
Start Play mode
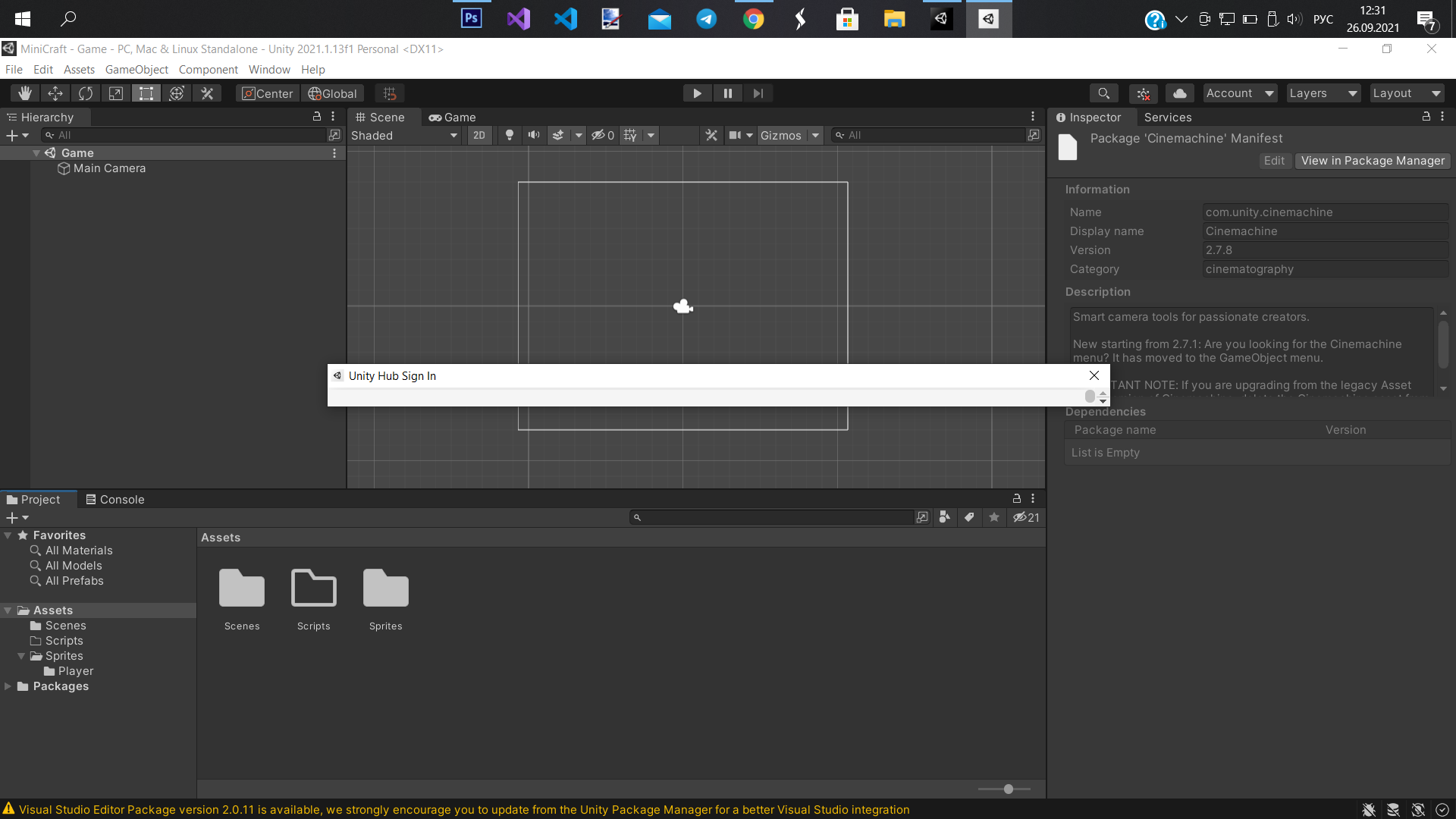pyautogui.click(x=697, y=93)
